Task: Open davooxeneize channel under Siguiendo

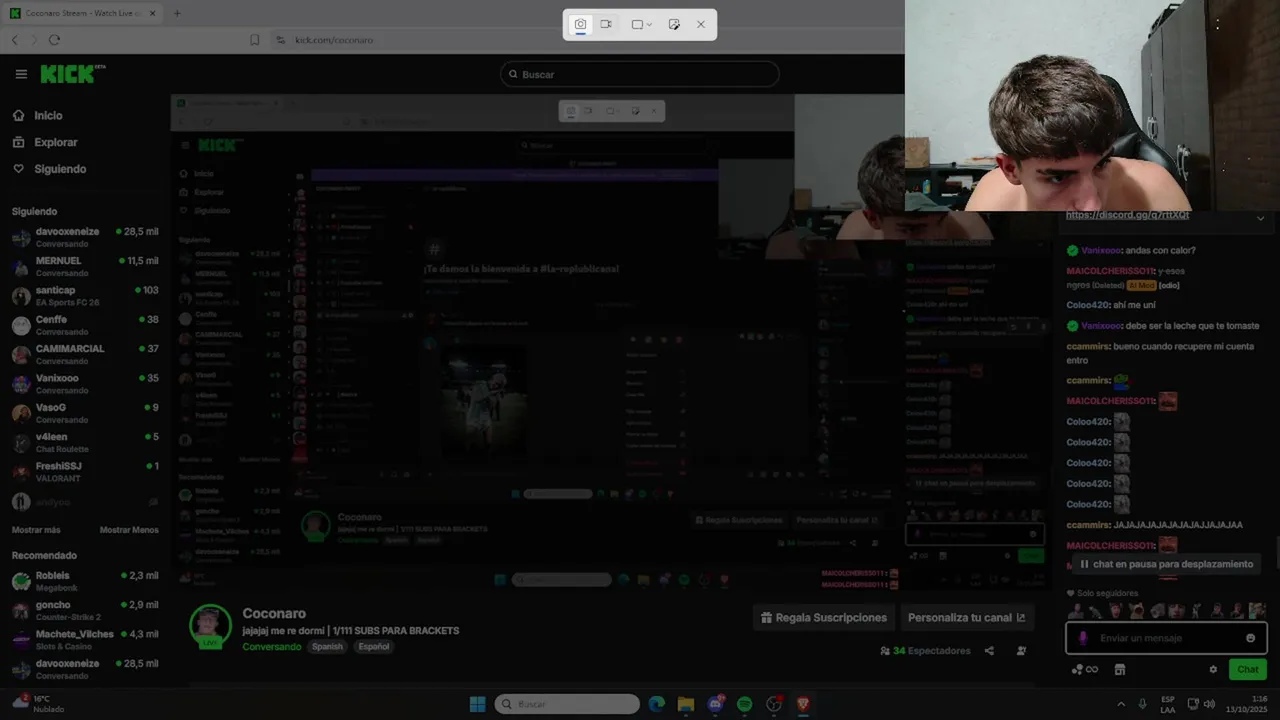Action: 84,237
